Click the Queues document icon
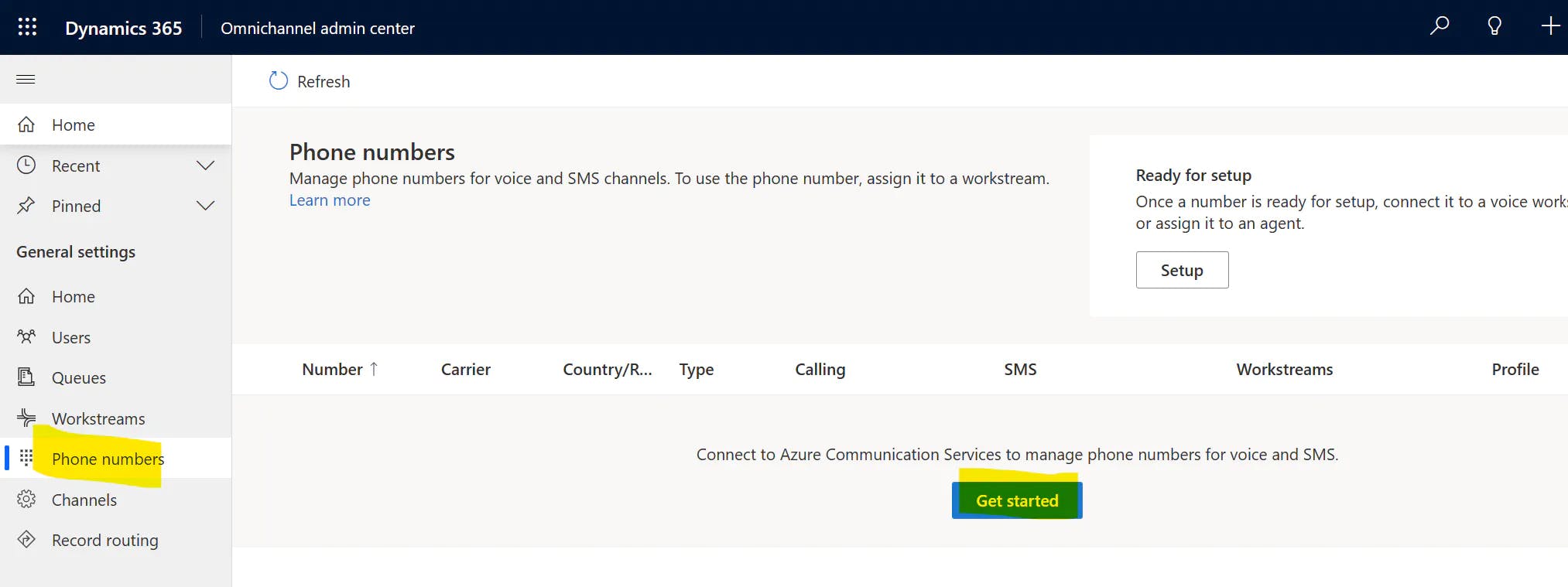The height and width of the screenshot is (587, 1568). click(x=26, y=377)
